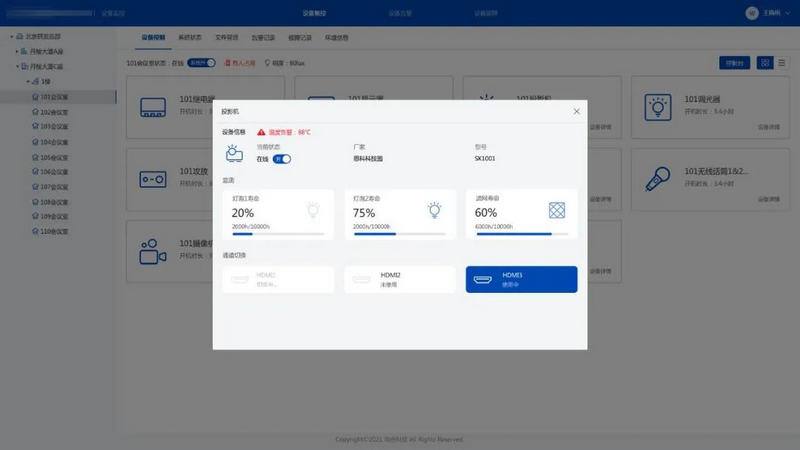Select 110 meeting room in tree

point(54,231)
